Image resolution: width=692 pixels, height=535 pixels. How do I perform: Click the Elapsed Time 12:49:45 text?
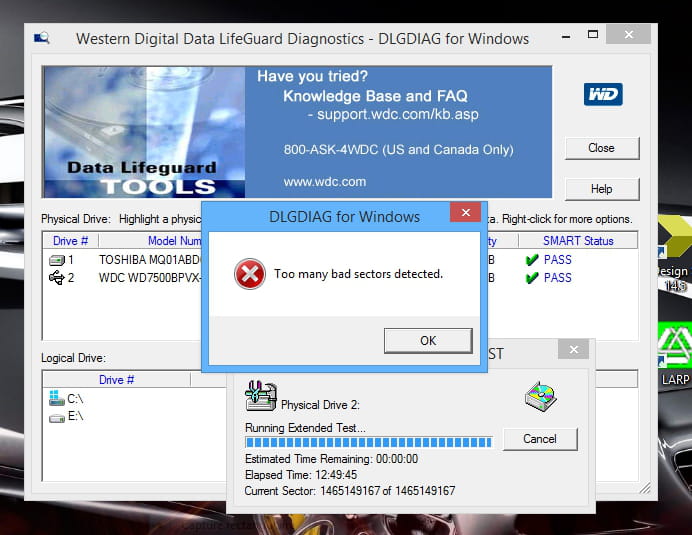301,475
